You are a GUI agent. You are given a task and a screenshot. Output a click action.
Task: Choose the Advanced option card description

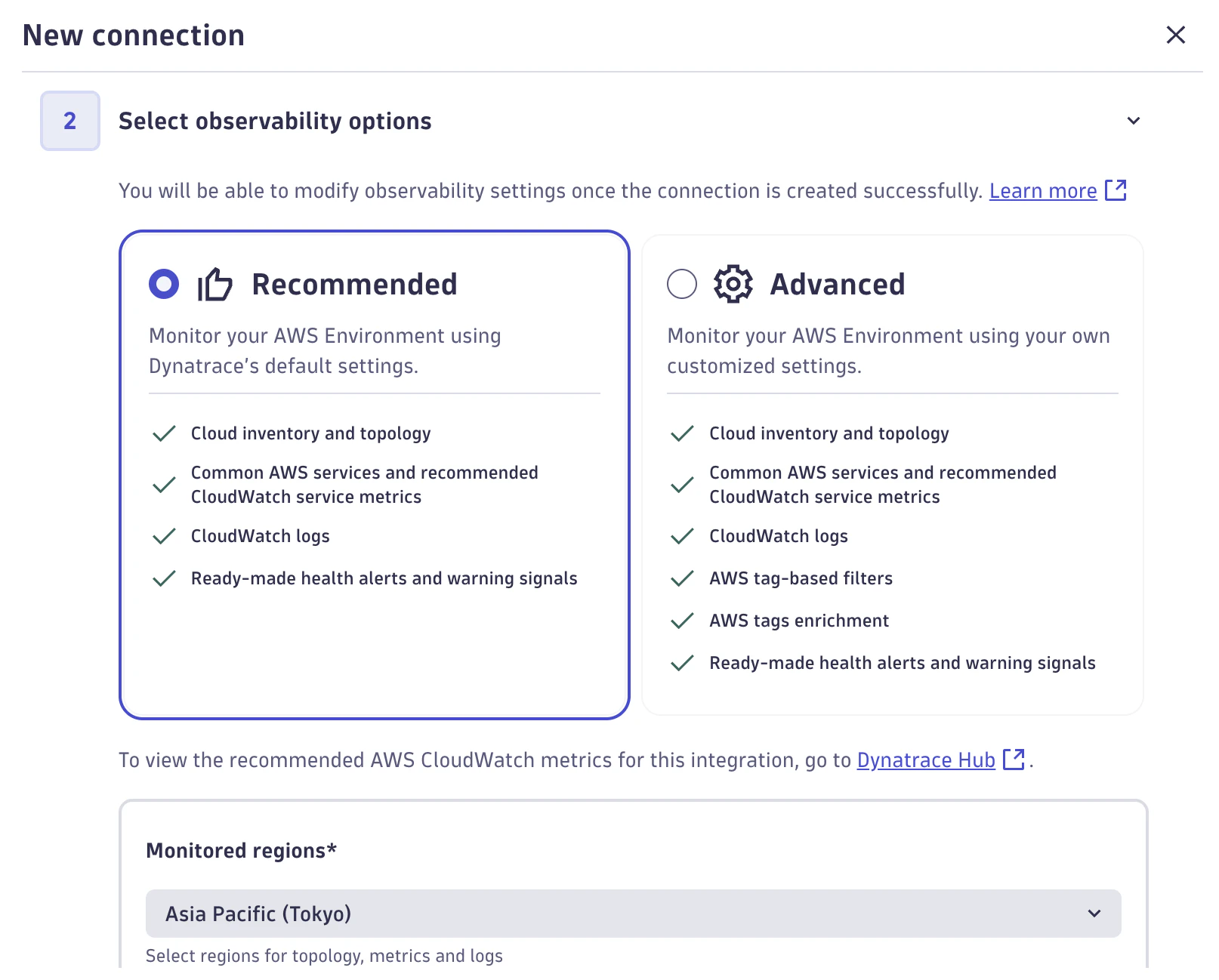click(888, 350)
